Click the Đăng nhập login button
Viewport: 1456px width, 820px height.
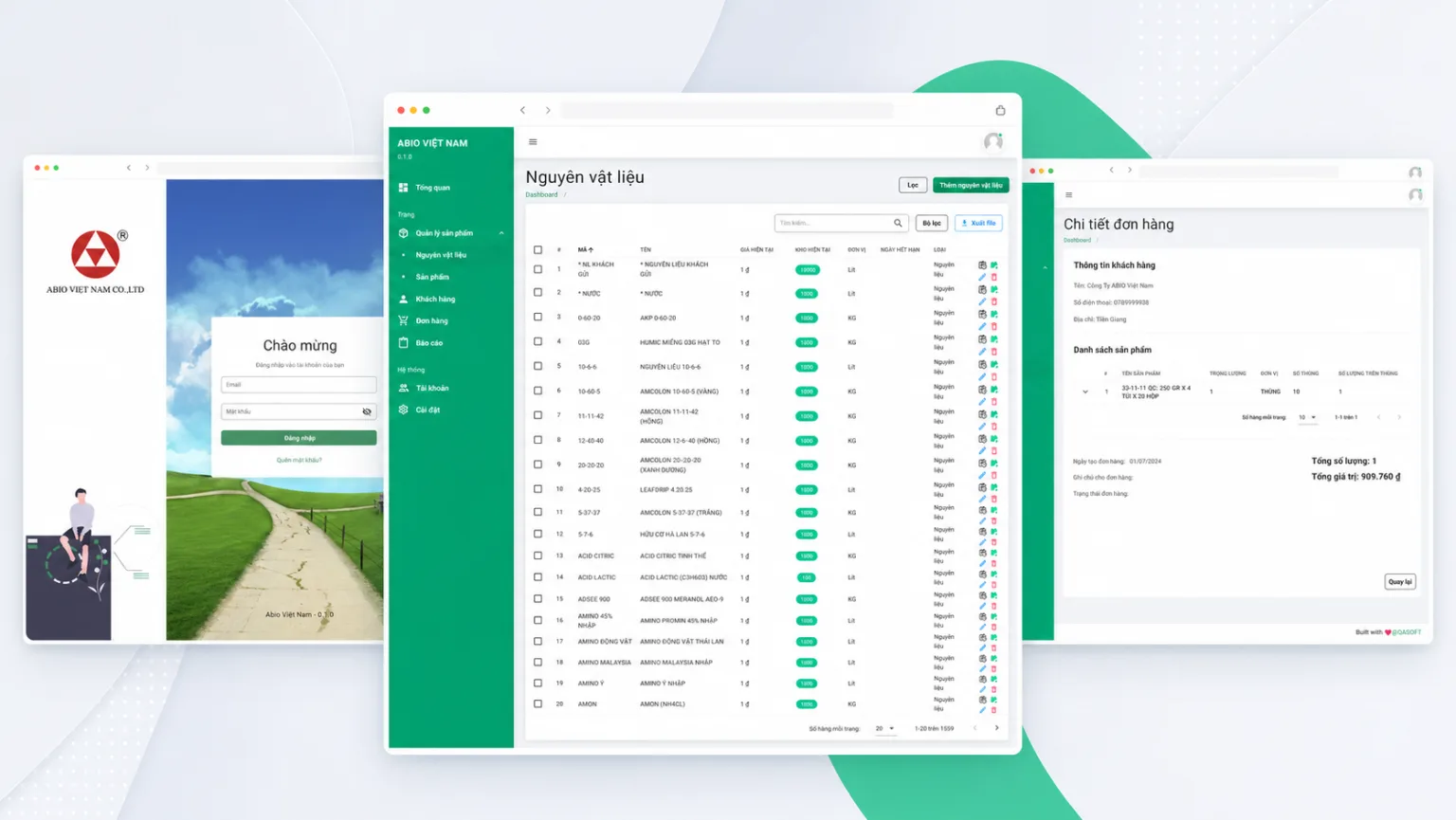click(299, 438)
